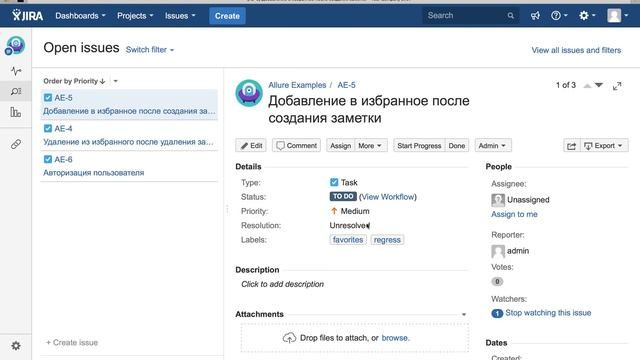Click the watchers count badge

(497, 313)
